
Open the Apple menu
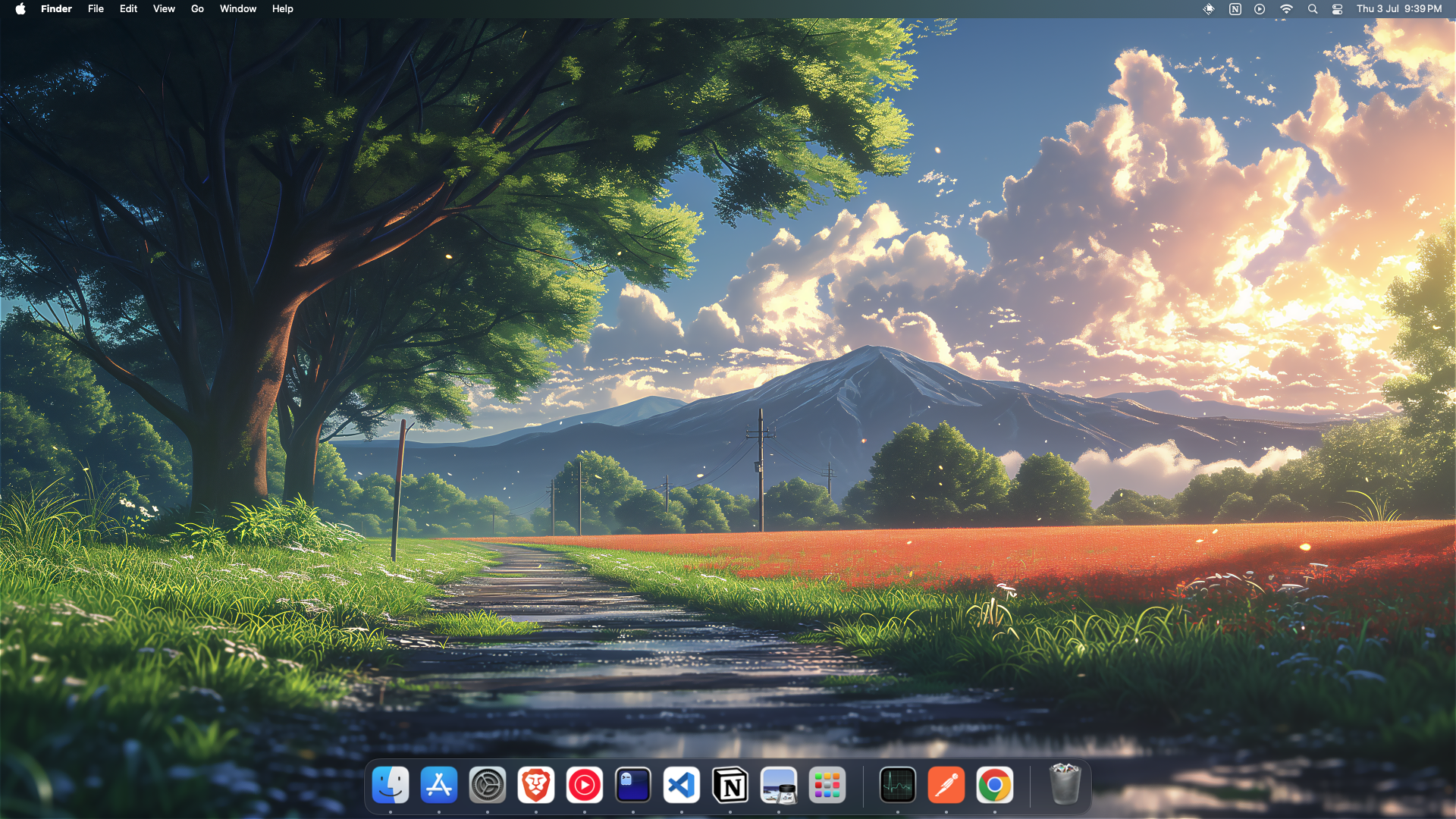click(20, 9)
